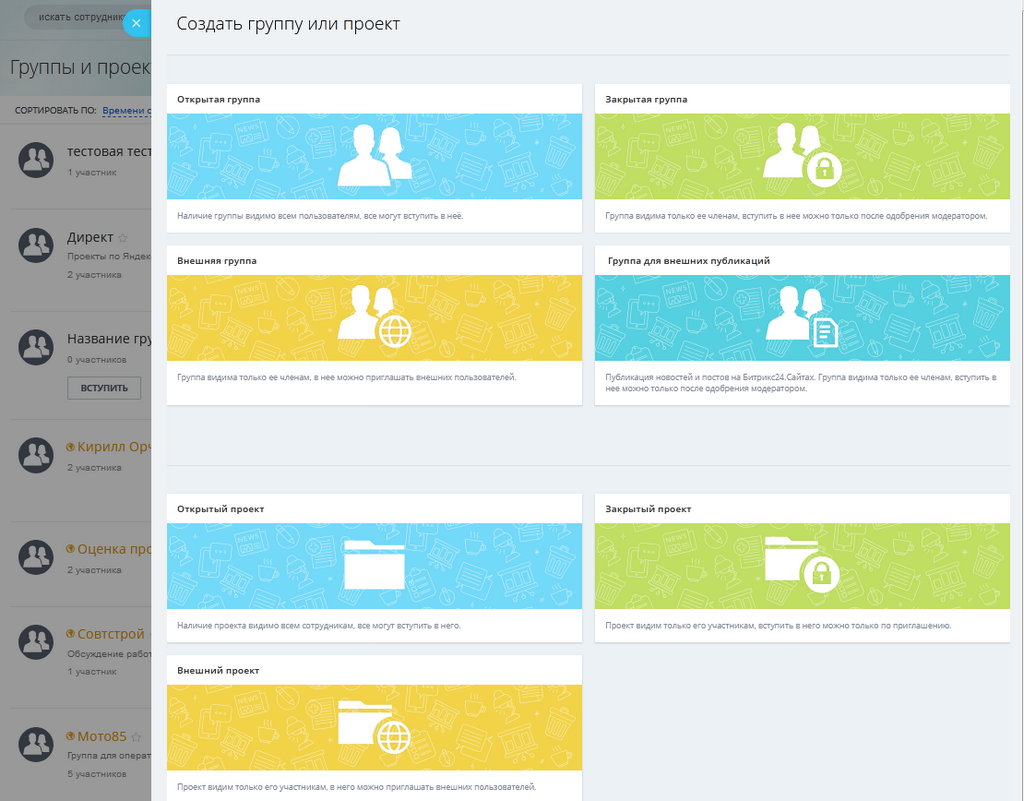Viewport: 1024px width, 801px height.
Task: Click the Группа для внешних публикаций title
Action: (689, 260)
